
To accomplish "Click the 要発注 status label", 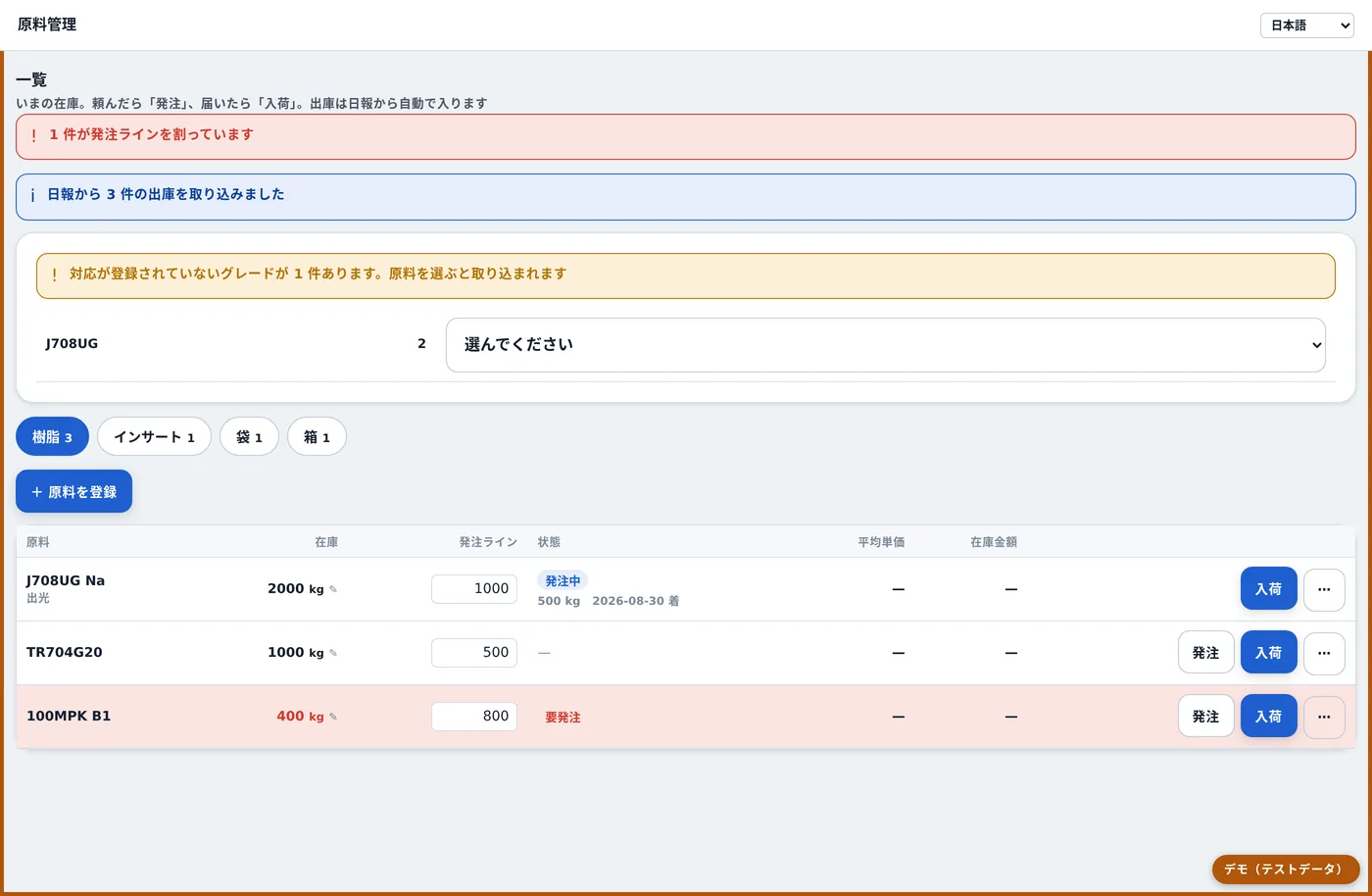I will point(563,718).
